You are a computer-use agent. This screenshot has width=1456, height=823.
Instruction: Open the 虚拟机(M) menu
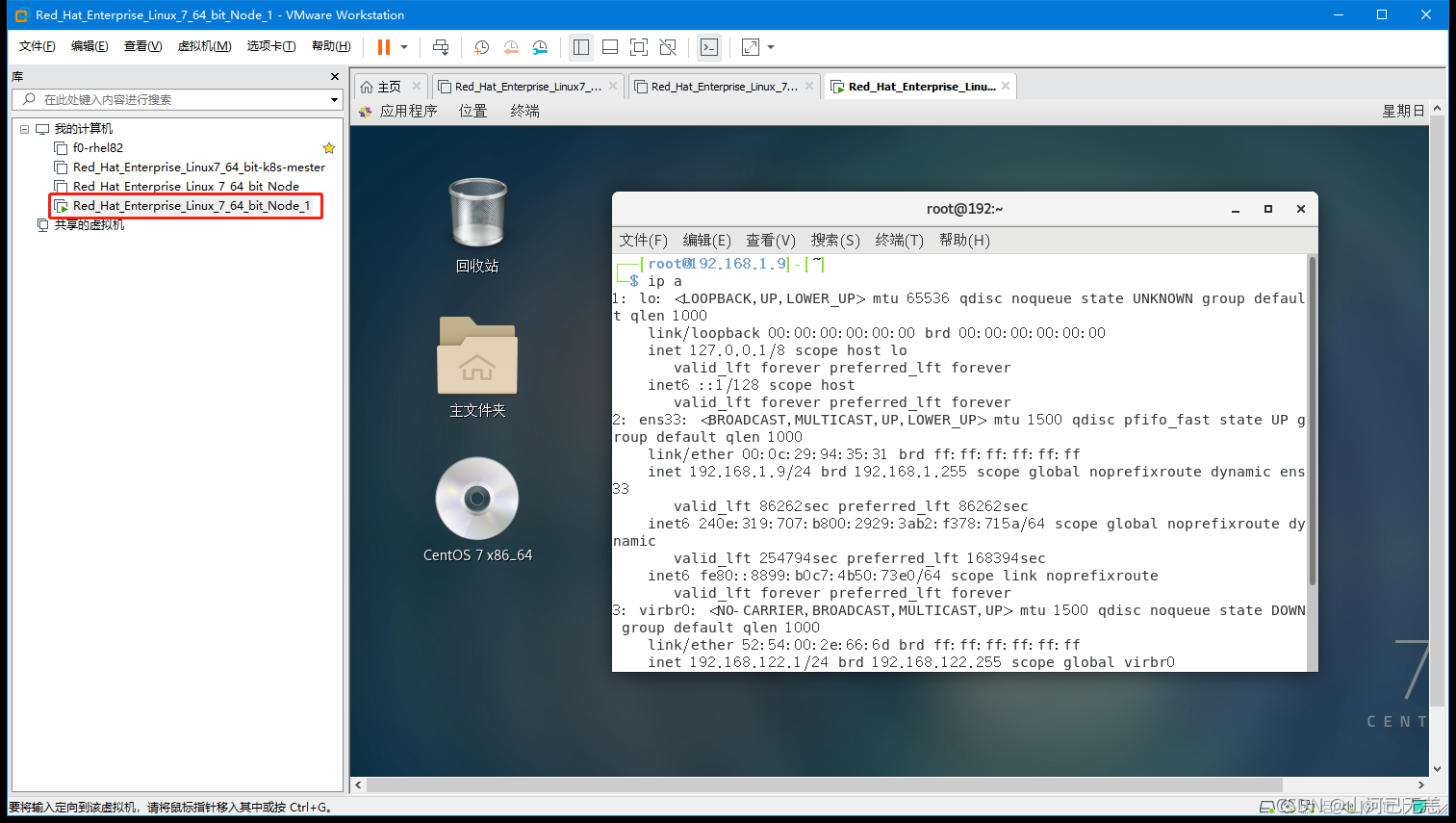click(204, 46)
